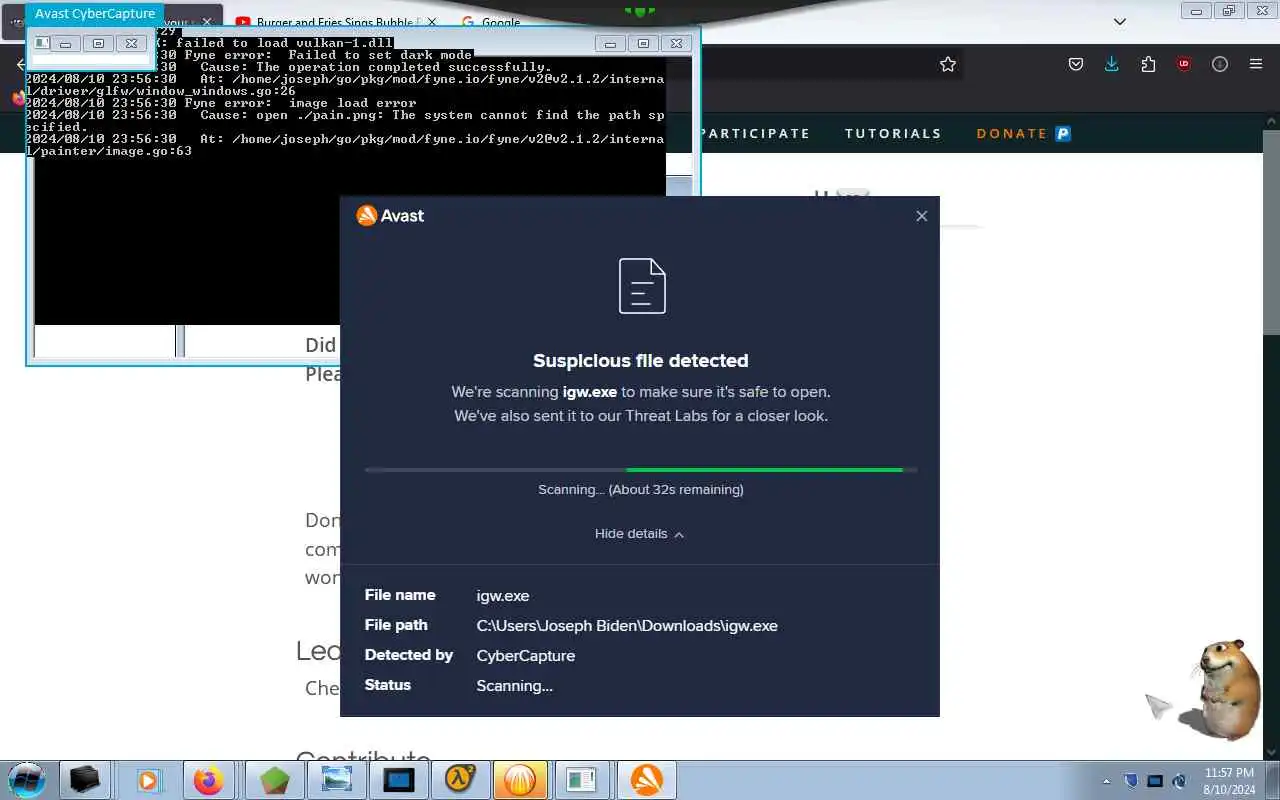Expand the list all tabs dropdown
This screenshot has width=1280, height=800.
click(x=1120, y=22)
